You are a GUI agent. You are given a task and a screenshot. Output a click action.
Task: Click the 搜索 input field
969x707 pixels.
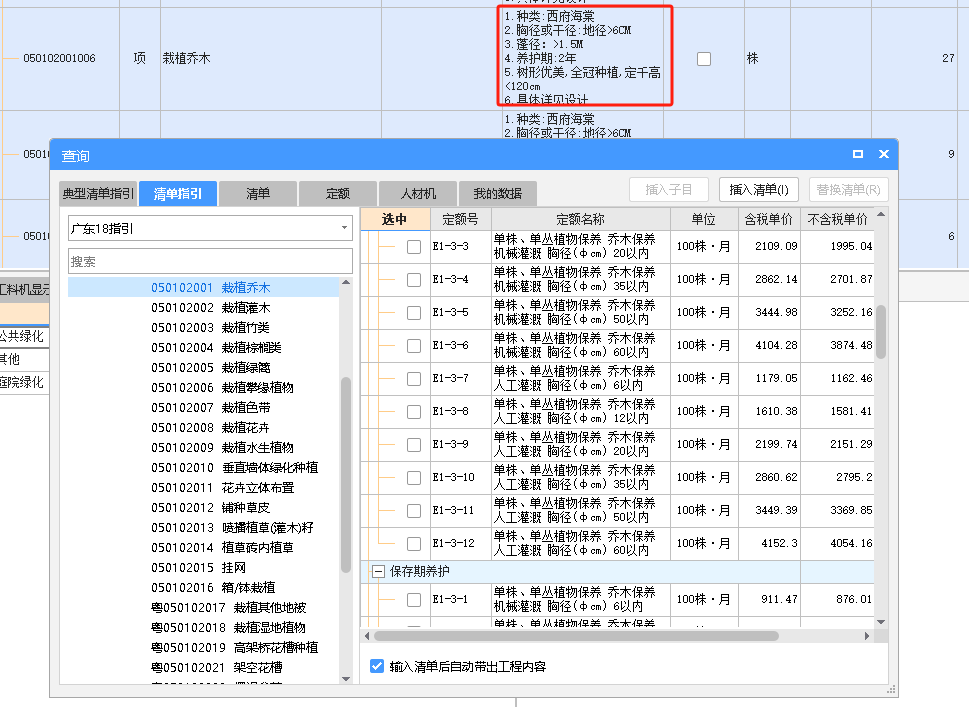click(210, 261)
